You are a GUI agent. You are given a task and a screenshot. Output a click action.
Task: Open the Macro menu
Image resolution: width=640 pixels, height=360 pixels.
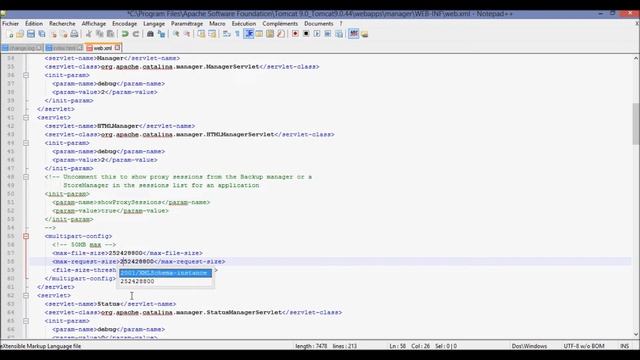[217, 24]
